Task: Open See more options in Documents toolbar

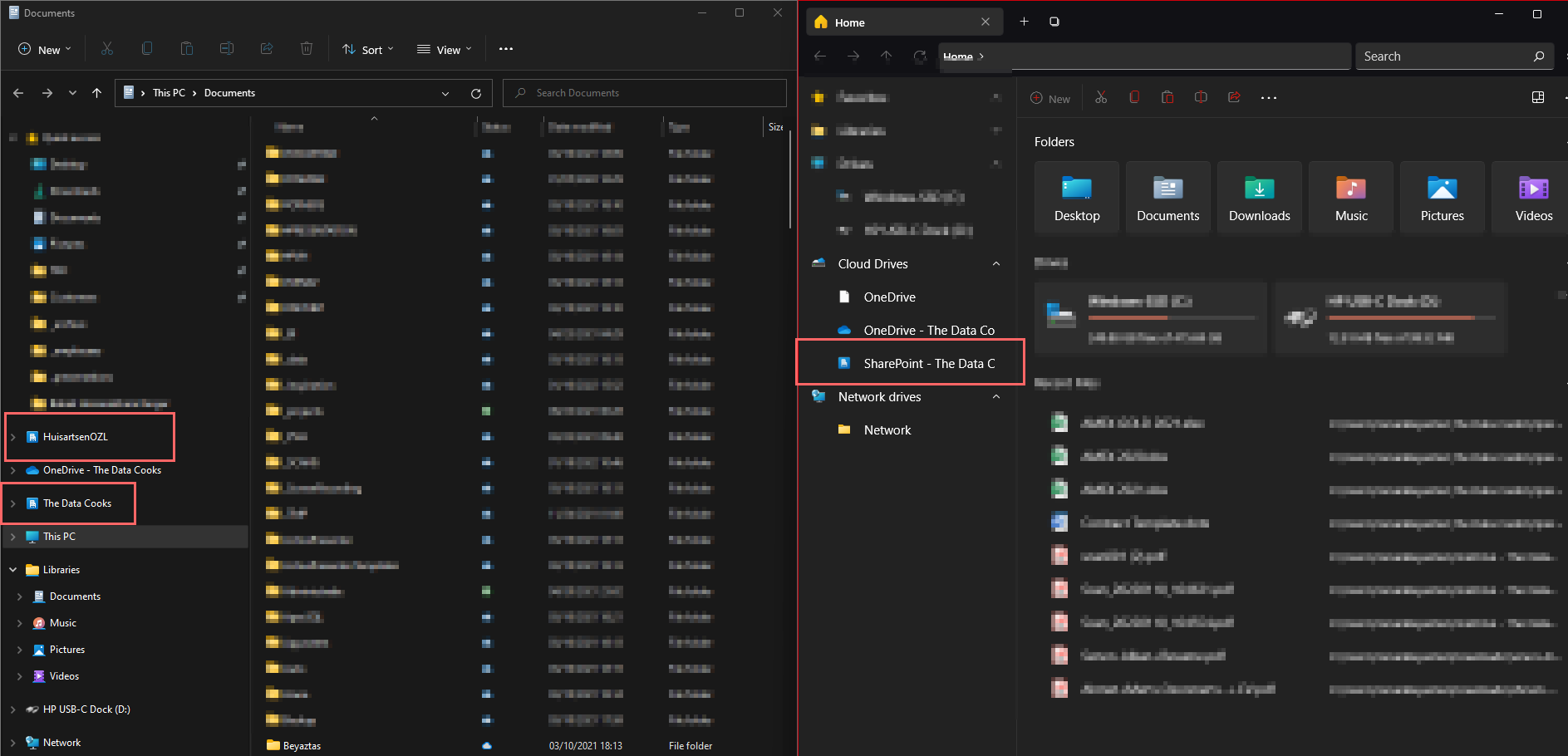Action: pyautogui.click(x=506, y=49)
